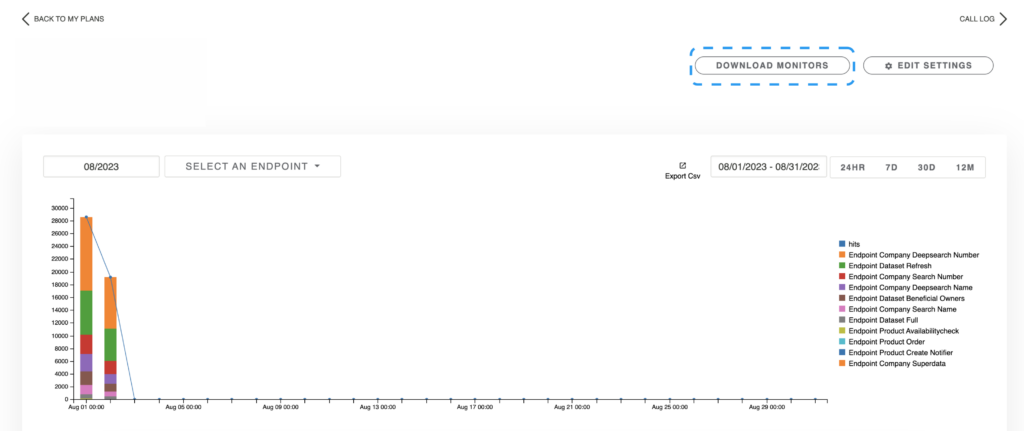
Task: Toggle the Endpoint Dataset Beneficial Owners legend entry
Action: tap(908, 298)
